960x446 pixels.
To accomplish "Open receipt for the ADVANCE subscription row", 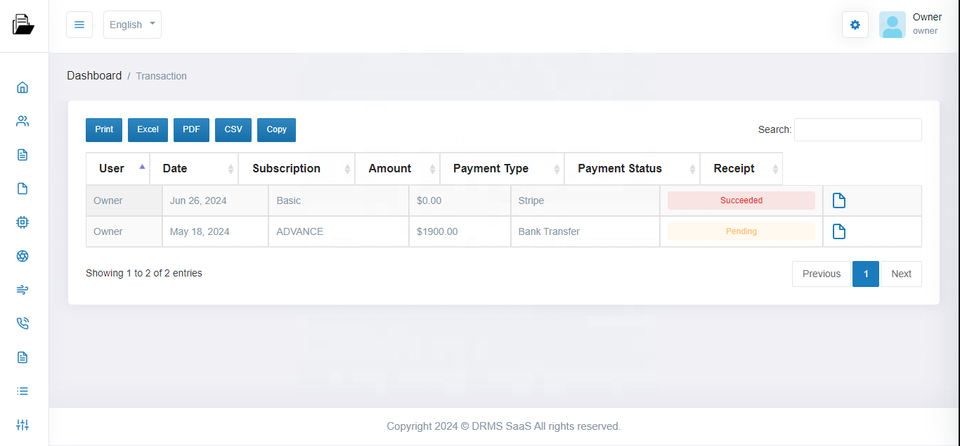I will click(839, 232).
